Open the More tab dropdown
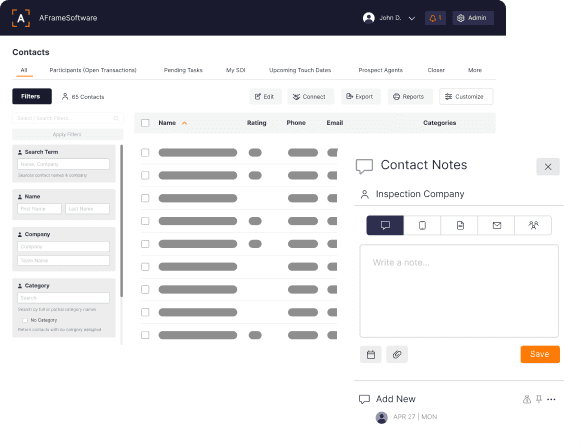This screenshot has height=448, width=585. point(475,70)
